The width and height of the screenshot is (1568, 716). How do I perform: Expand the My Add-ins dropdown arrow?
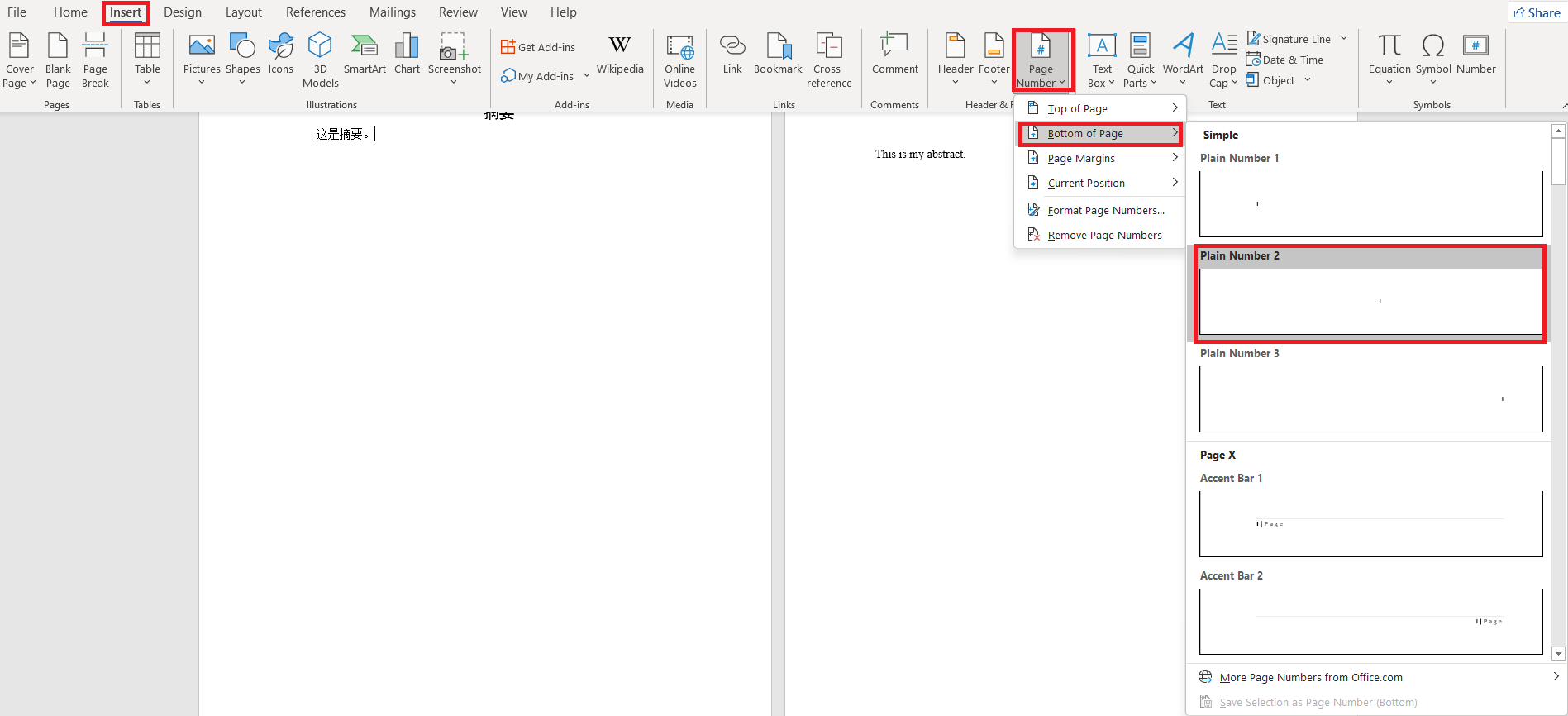pyautogui.click(x=587, y=75)
